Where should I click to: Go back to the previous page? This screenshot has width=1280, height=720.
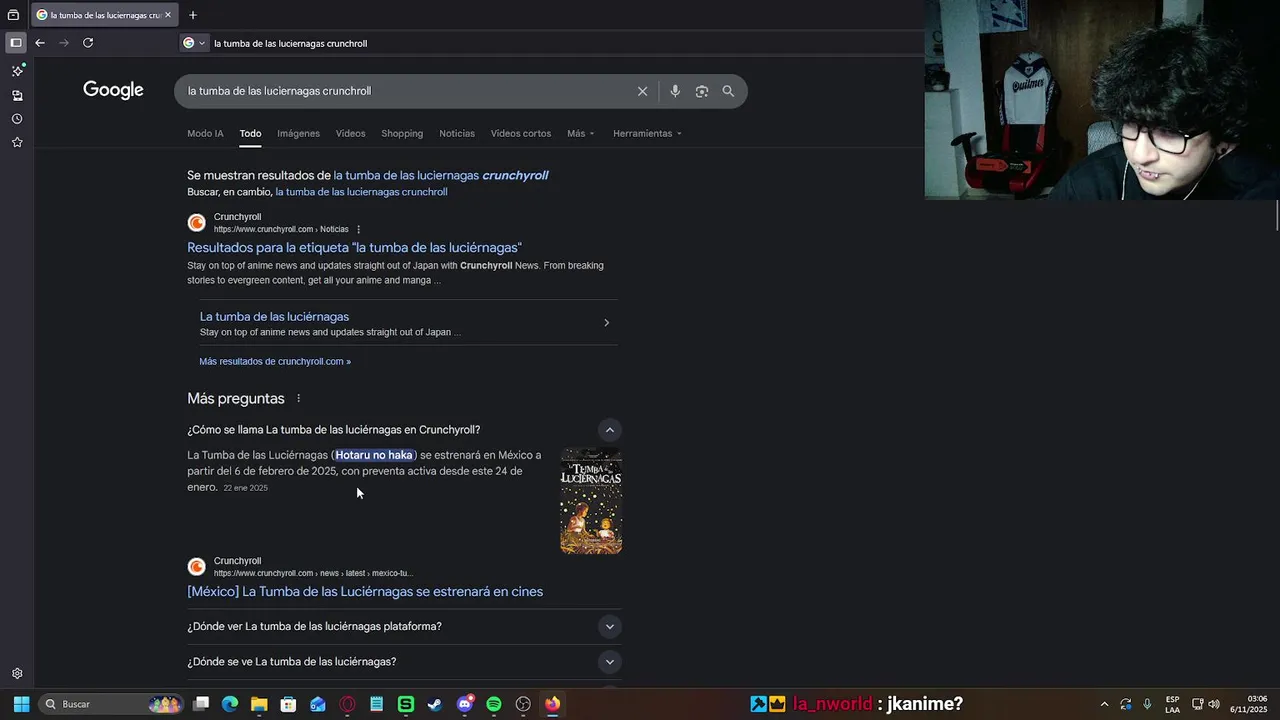point(40,43)
